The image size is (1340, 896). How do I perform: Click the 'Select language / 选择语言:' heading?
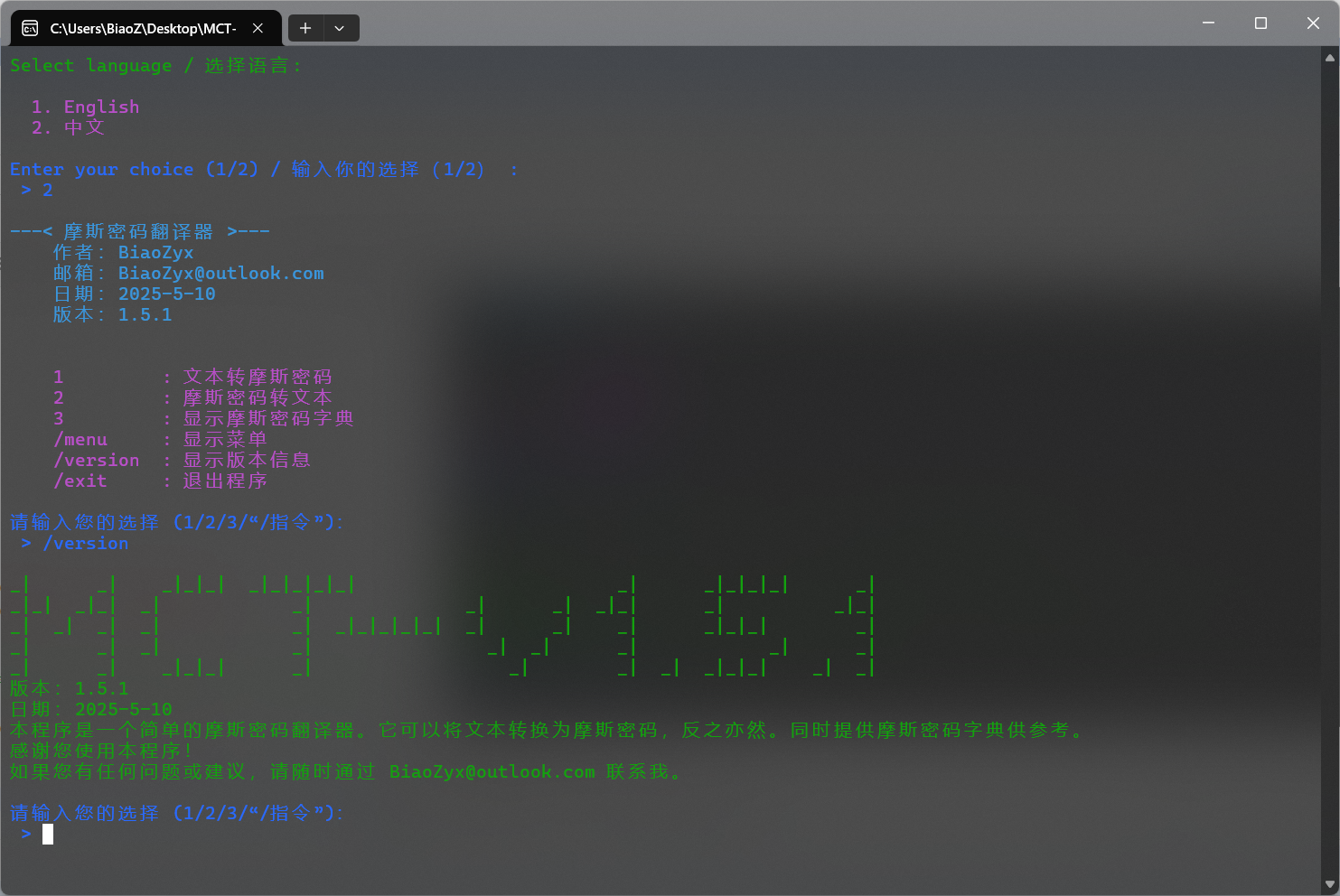coord(155,66)
